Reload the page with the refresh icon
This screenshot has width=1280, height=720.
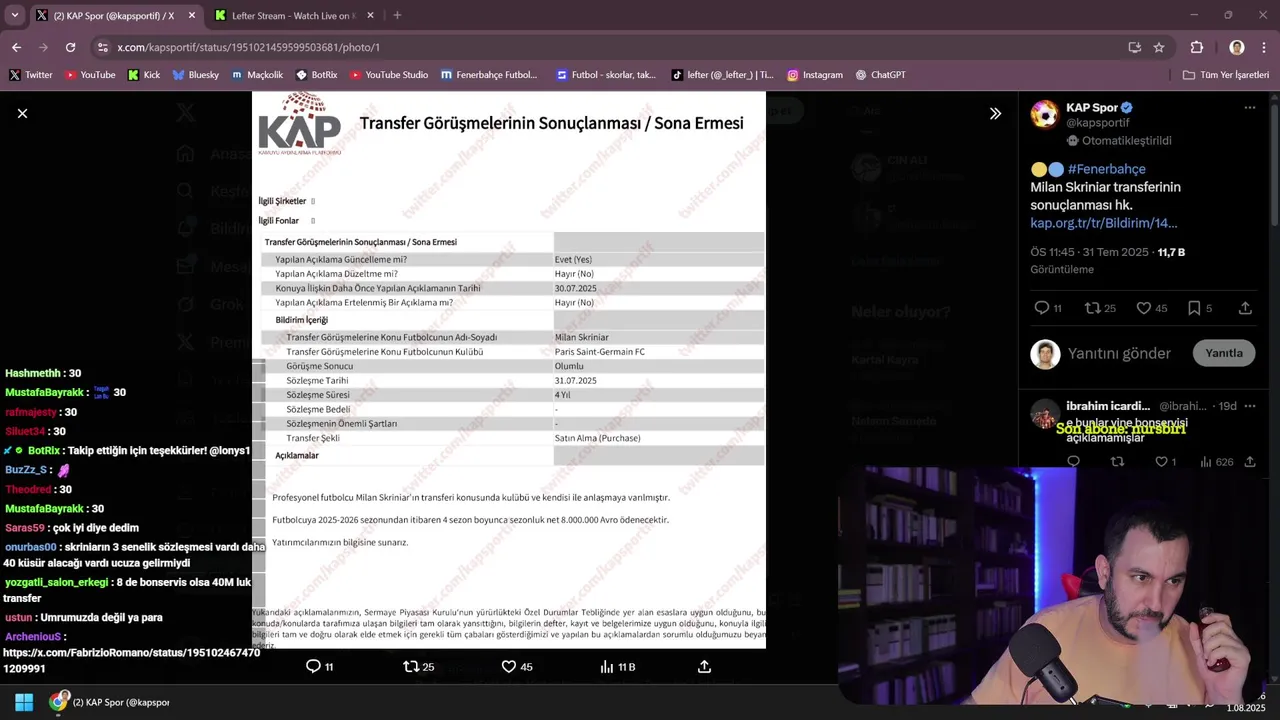tap(70, 47)
